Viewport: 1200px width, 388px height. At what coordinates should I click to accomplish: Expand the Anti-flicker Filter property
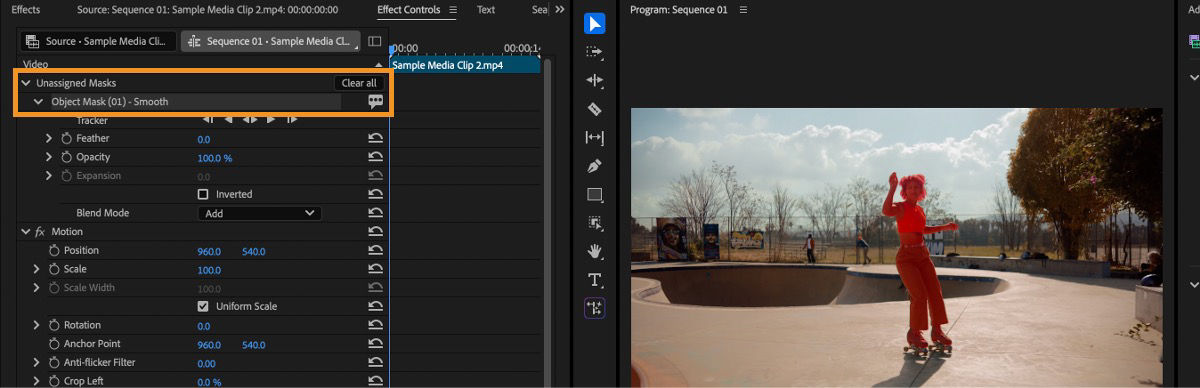[37, 362]
